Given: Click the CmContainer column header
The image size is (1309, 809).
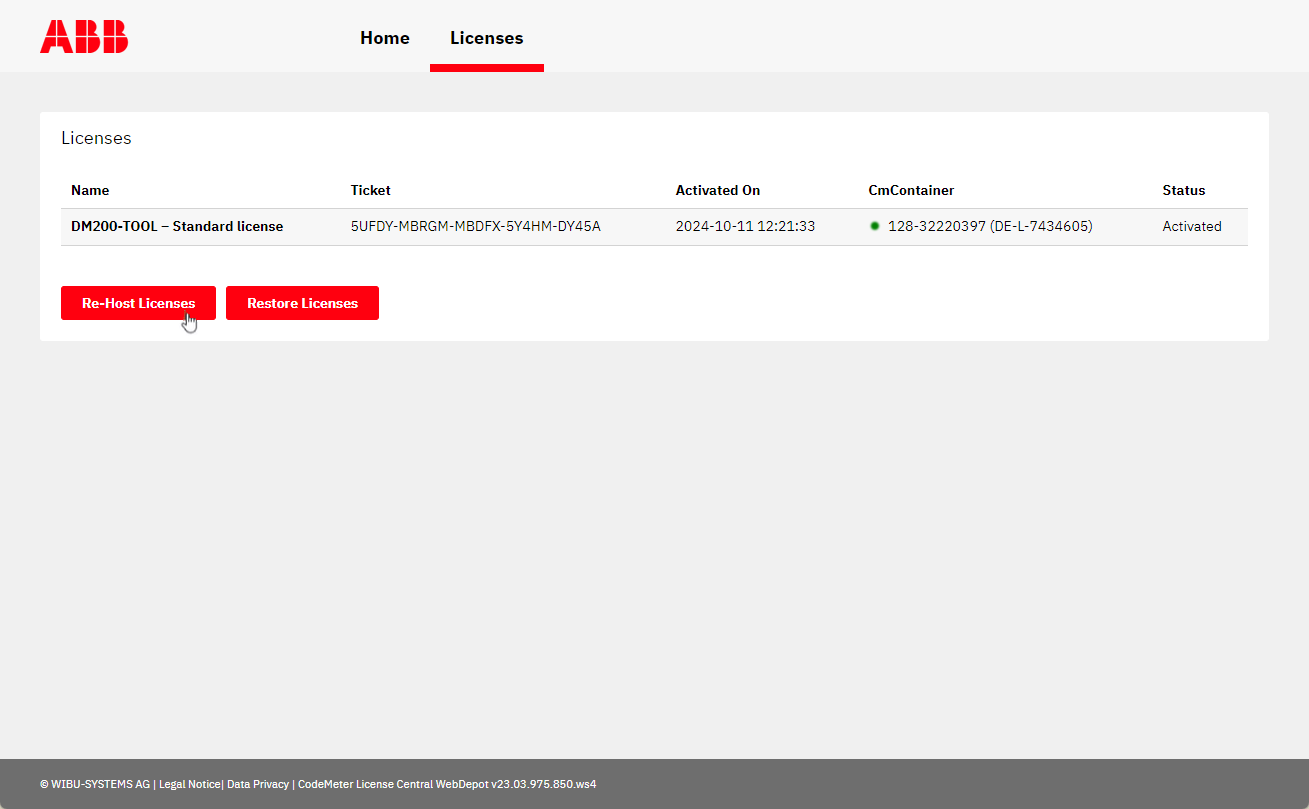Looking at the screenshot, I should pos(911,190).
